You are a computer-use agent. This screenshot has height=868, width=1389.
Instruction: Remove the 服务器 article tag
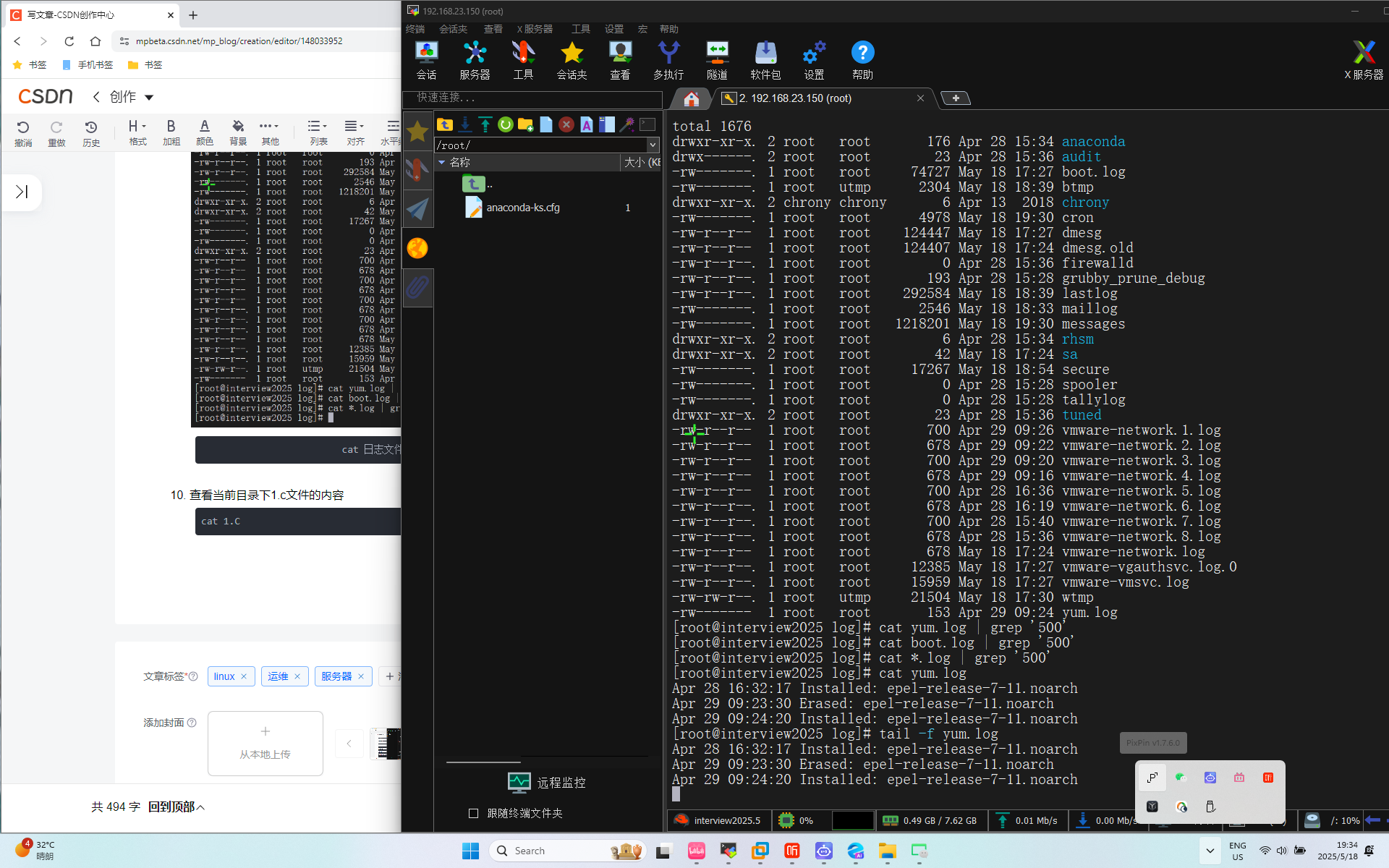[x=361, y=676]
